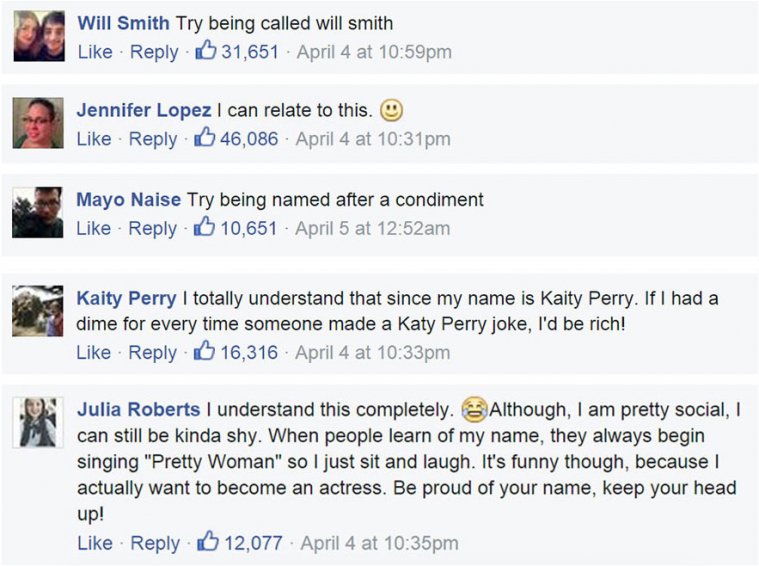Reply to Julia Roberts' comment
This screenshot has height=566, width=759.
pyautogui.click(x=154, y=543)
